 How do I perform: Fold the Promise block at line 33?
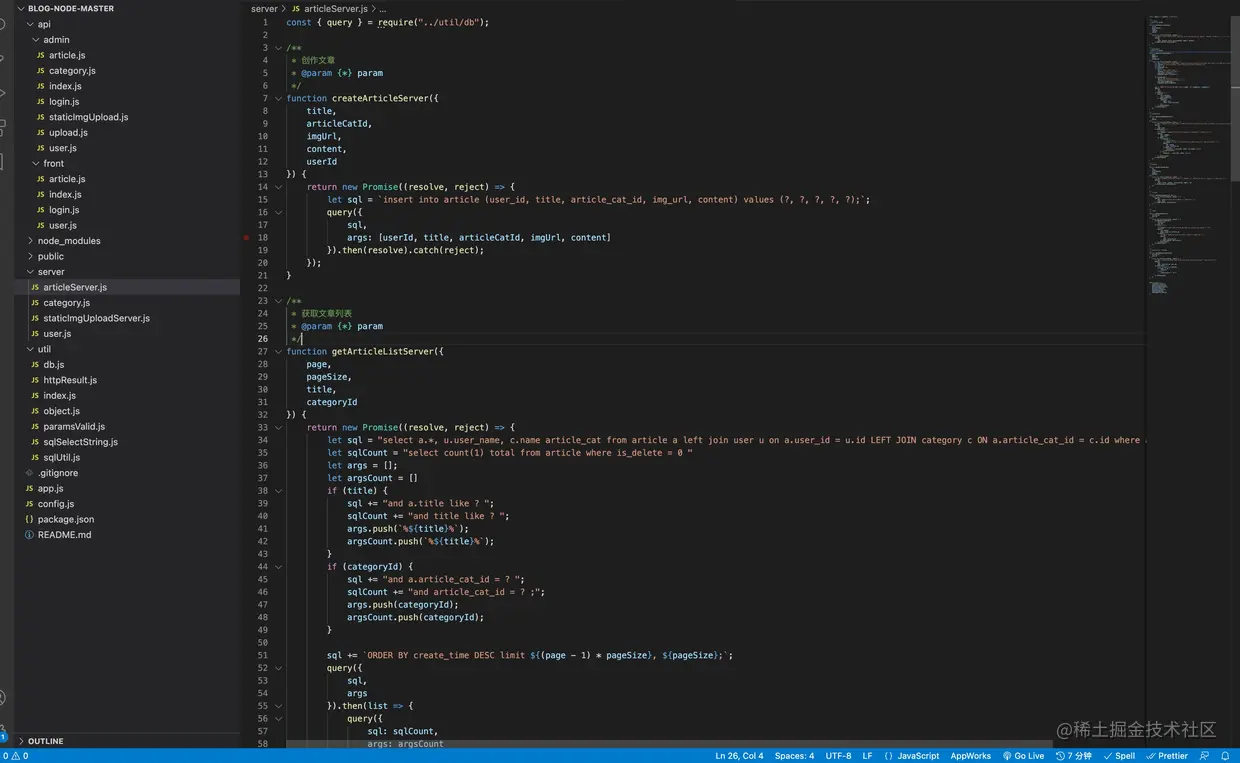point(278,428)
